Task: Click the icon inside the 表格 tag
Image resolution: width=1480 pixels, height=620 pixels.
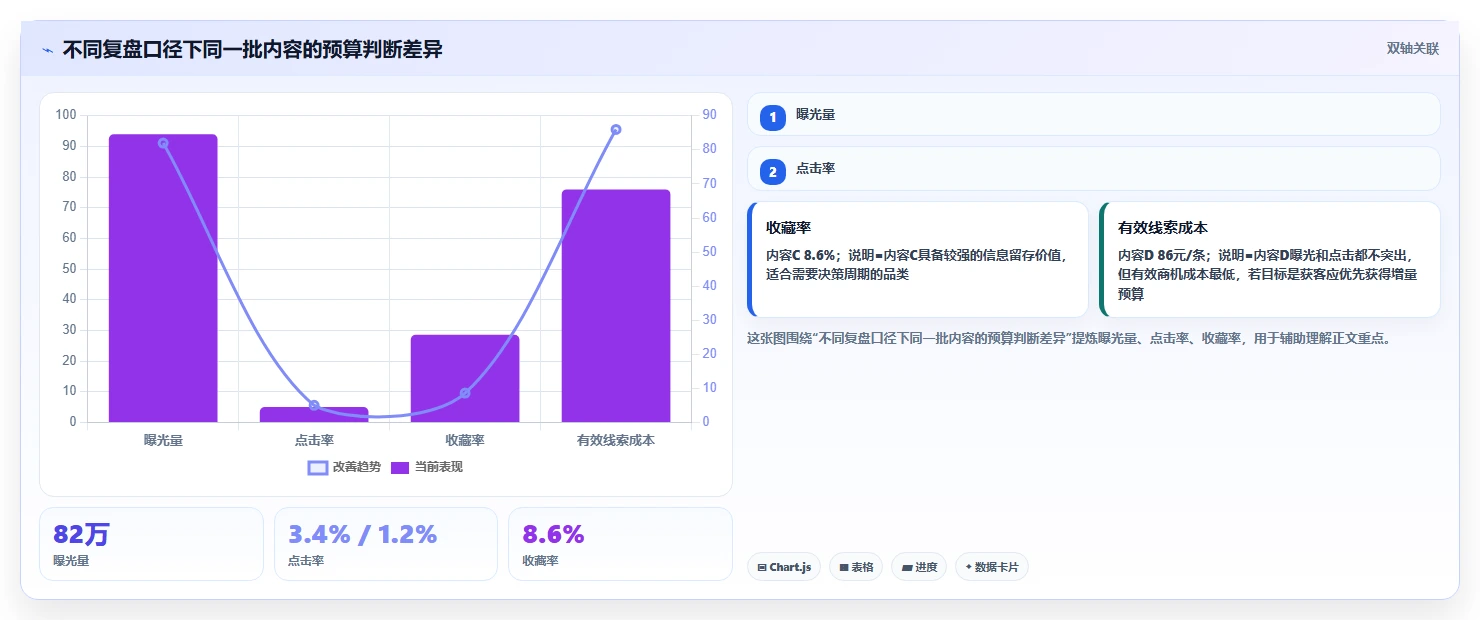Action: coord(844,567)
